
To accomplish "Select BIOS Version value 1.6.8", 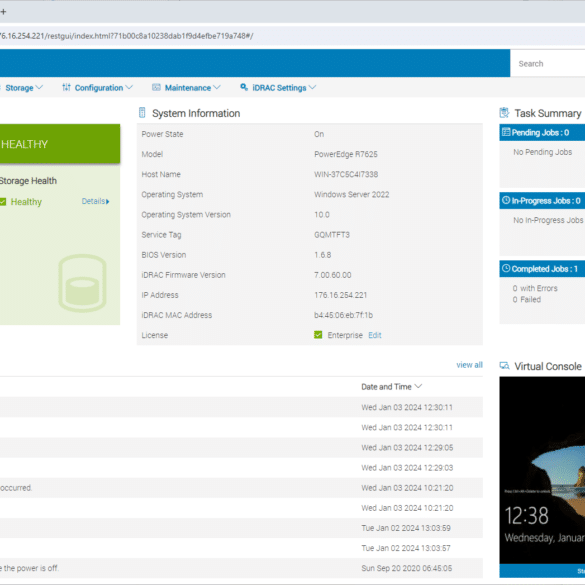I will 323,255.
